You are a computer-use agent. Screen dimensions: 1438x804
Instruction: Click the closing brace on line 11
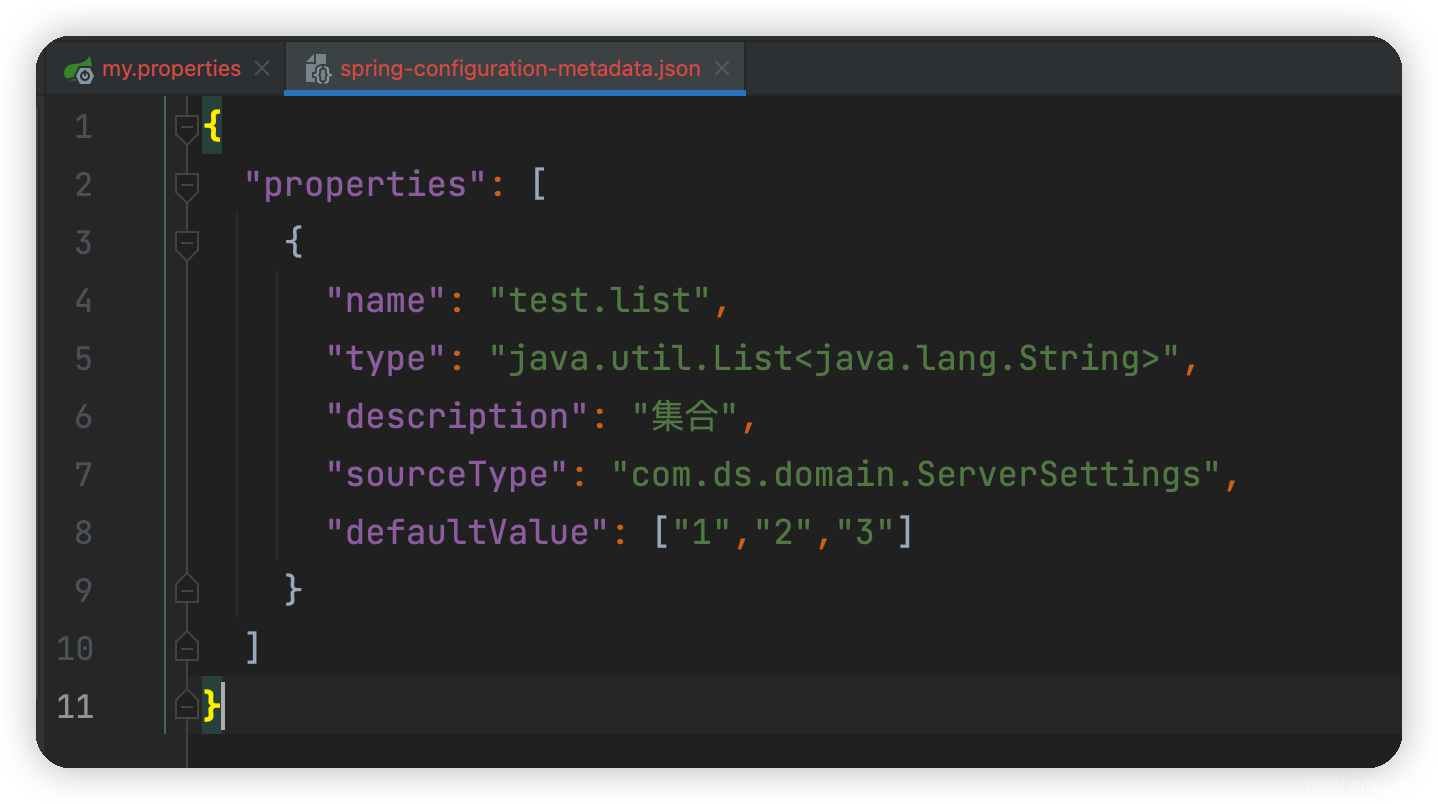point(212,706)
